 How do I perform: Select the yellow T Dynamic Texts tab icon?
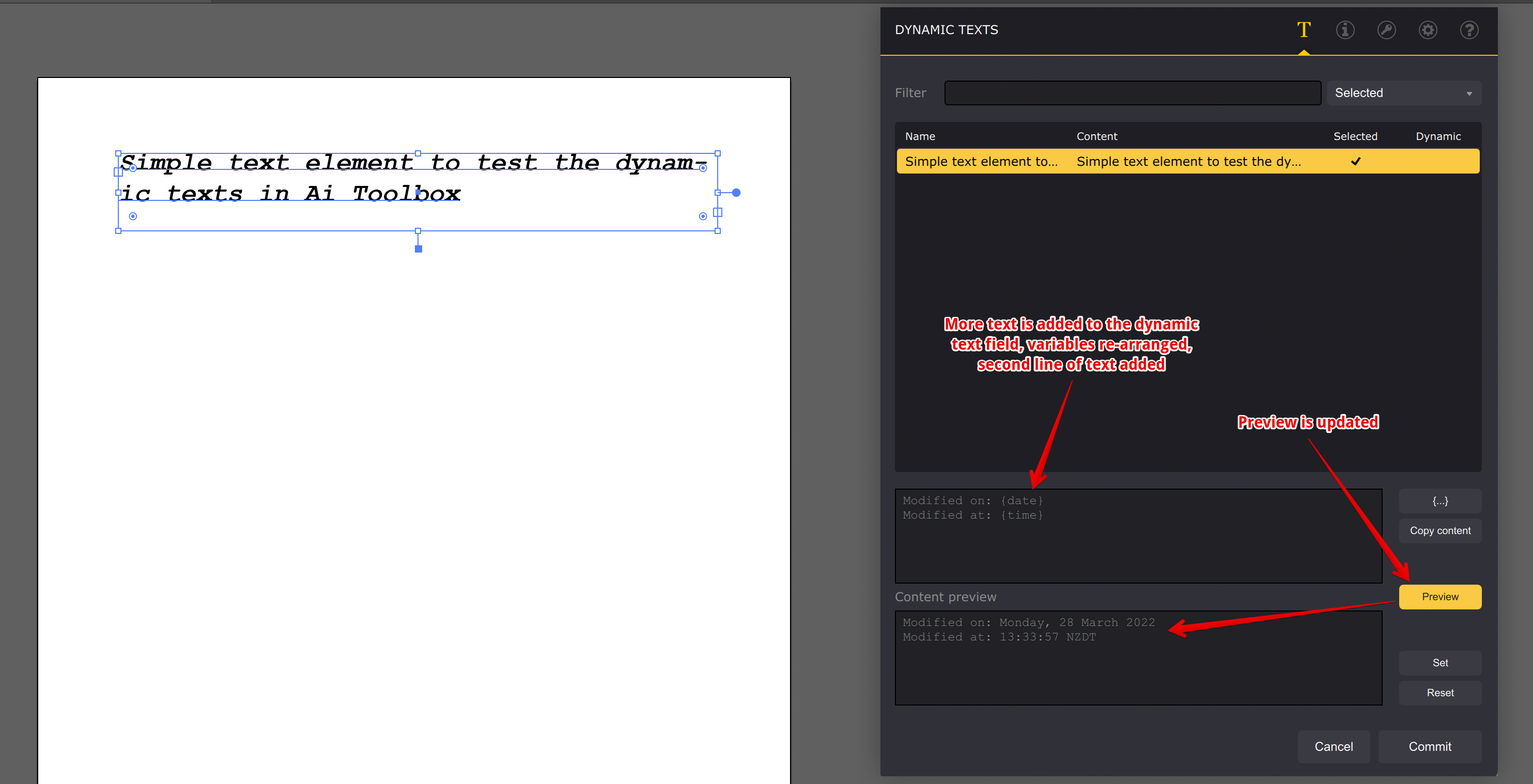tap(1304, 30)
